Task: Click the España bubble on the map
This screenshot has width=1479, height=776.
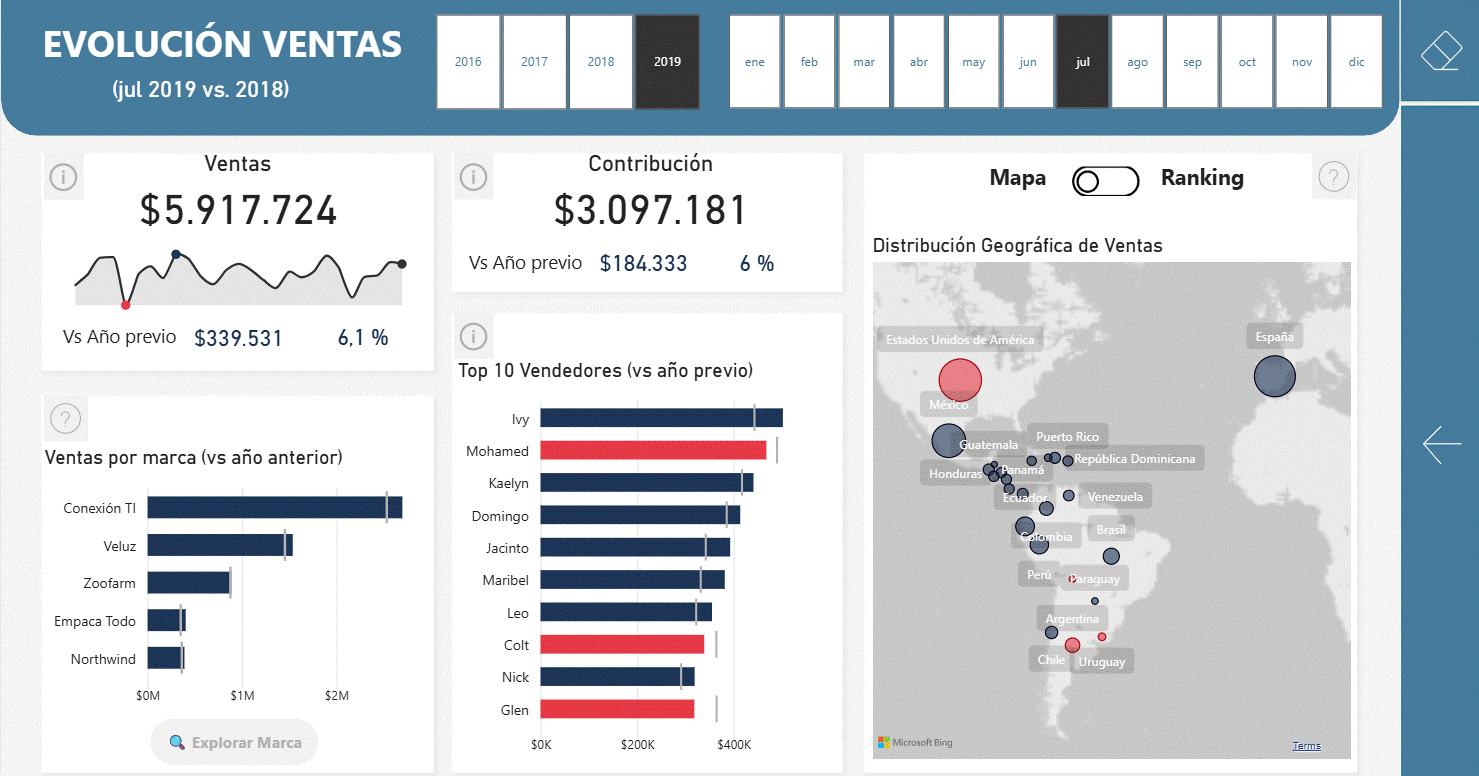Action: coord(1274,376)
